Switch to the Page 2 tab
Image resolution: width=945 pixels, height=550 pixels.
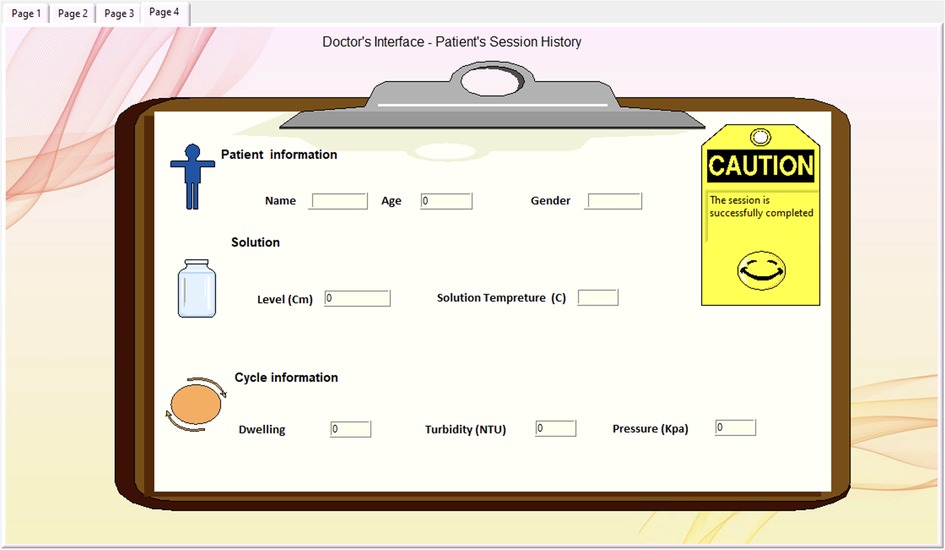[x=72, y=13]
